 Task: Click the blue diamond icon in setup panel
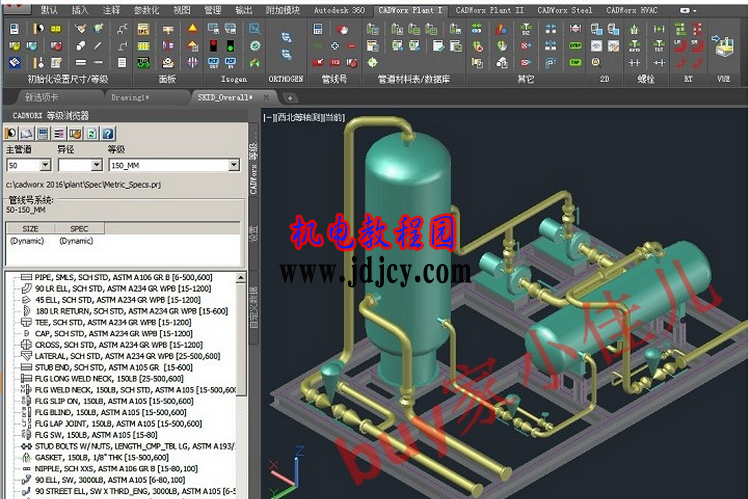click(14, 62)
